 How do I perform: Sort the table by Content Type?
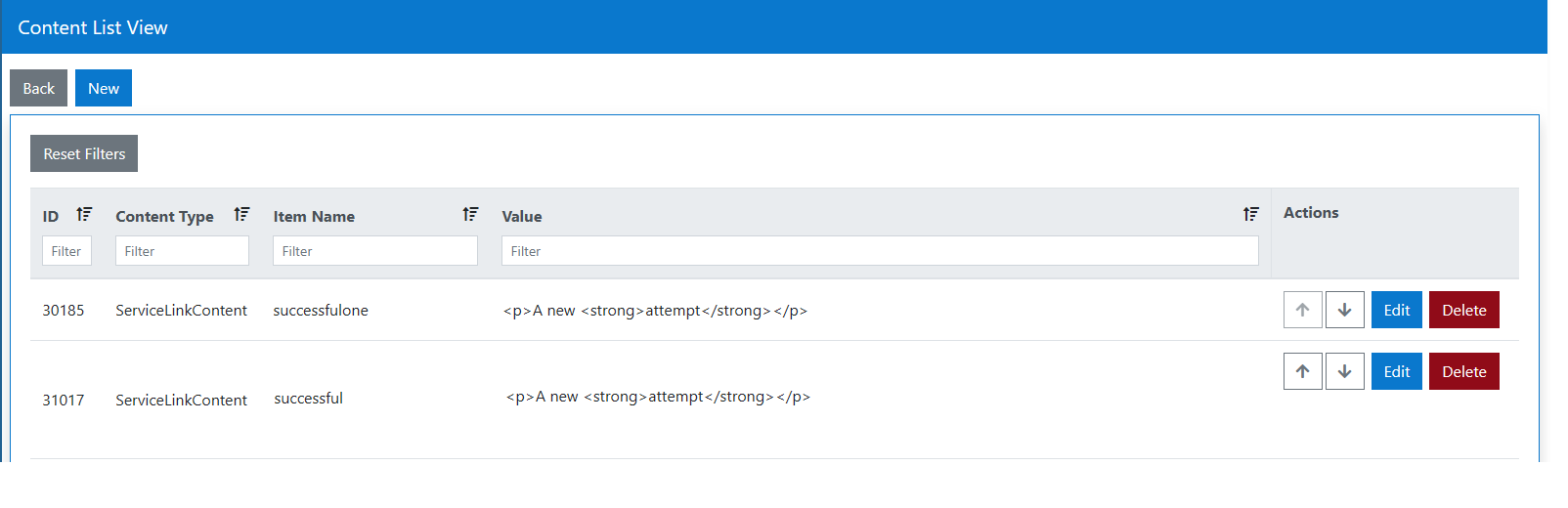pyautogui.click(x=241, y=214)
